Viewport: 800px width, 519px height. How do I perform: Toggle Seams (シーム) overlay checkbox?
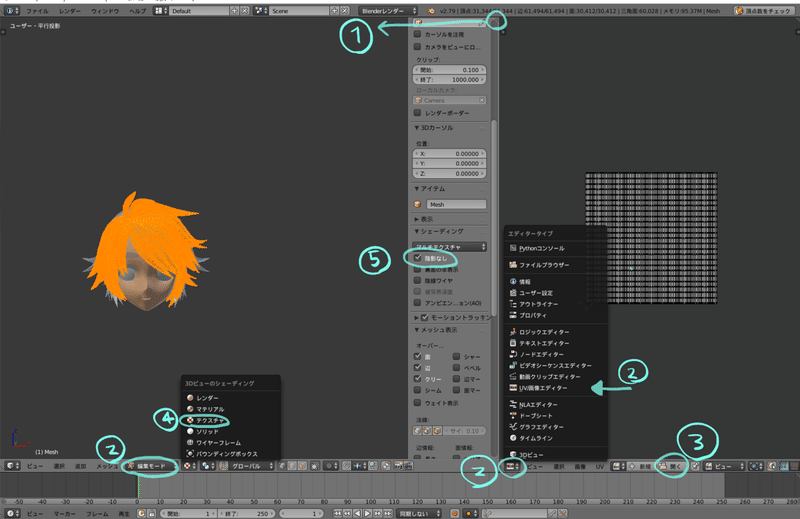coord(418,390)
